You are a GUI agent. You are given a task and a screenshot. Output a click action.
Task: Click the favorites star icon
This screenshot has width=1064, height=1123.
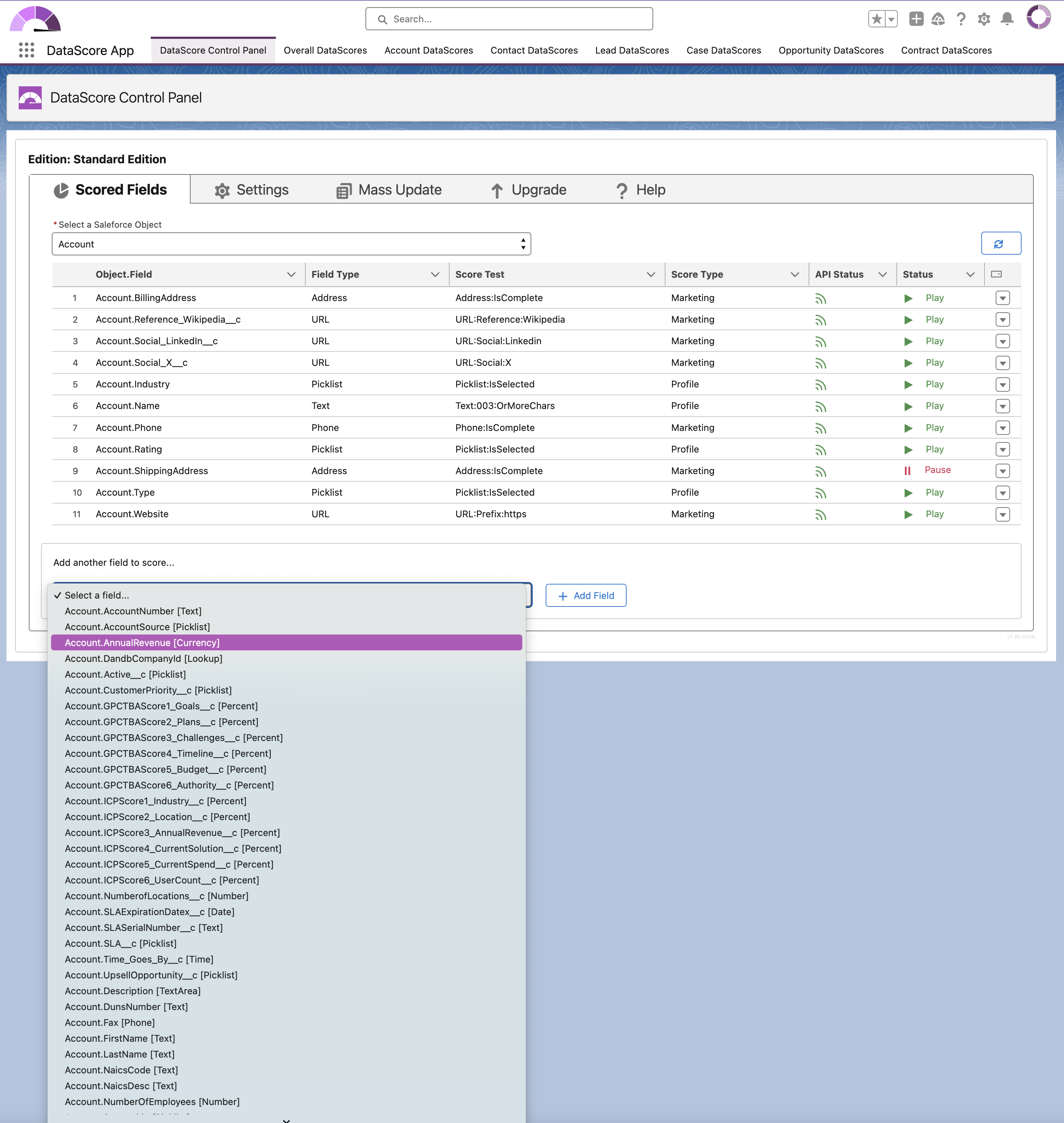[876, 19]
